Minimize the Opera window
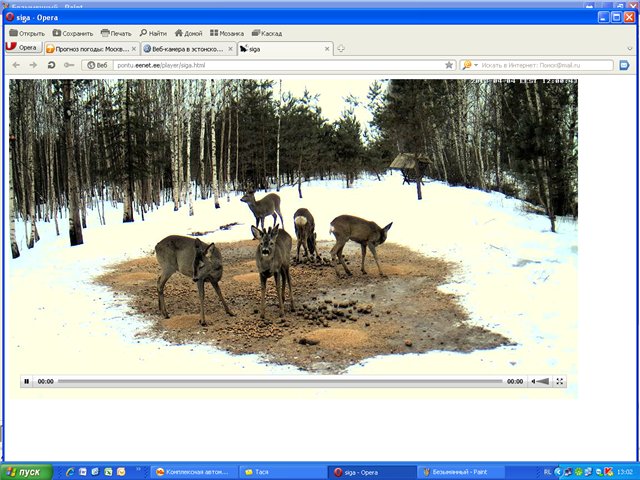This screenshot has height=480, width=640. click(604, 17)
